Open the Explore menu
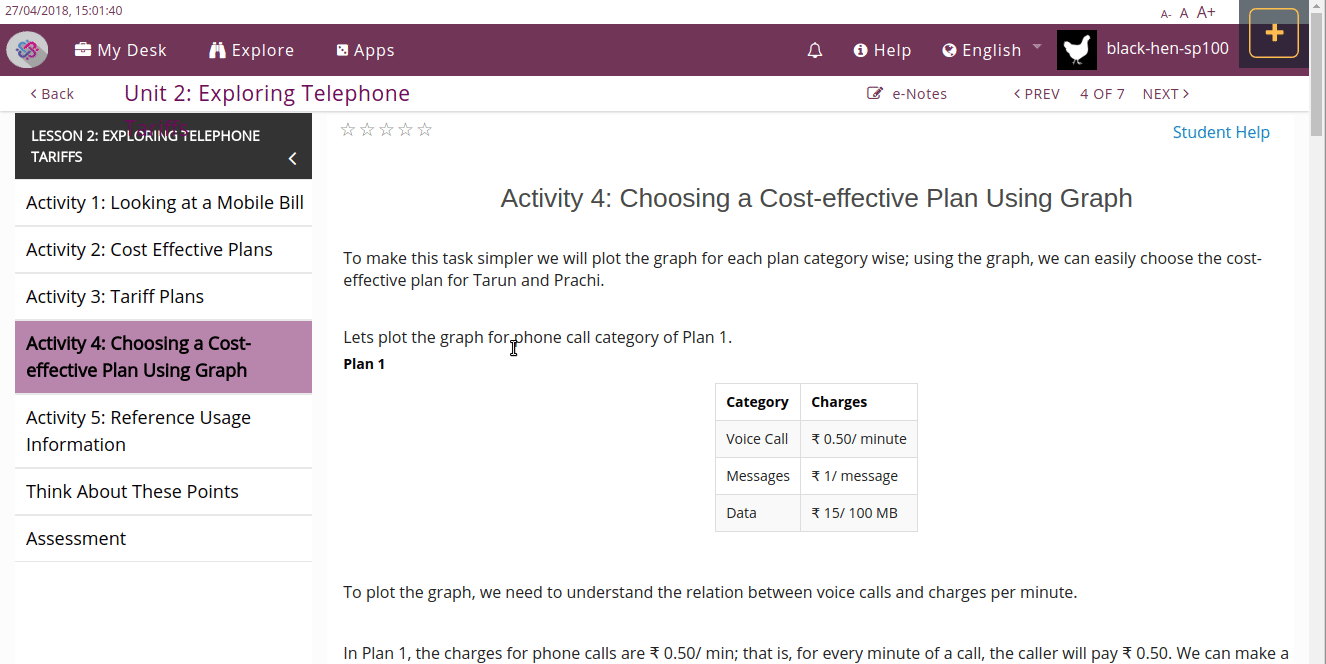This screenshot has height=664, width=1326. click(x=251, y=50)
